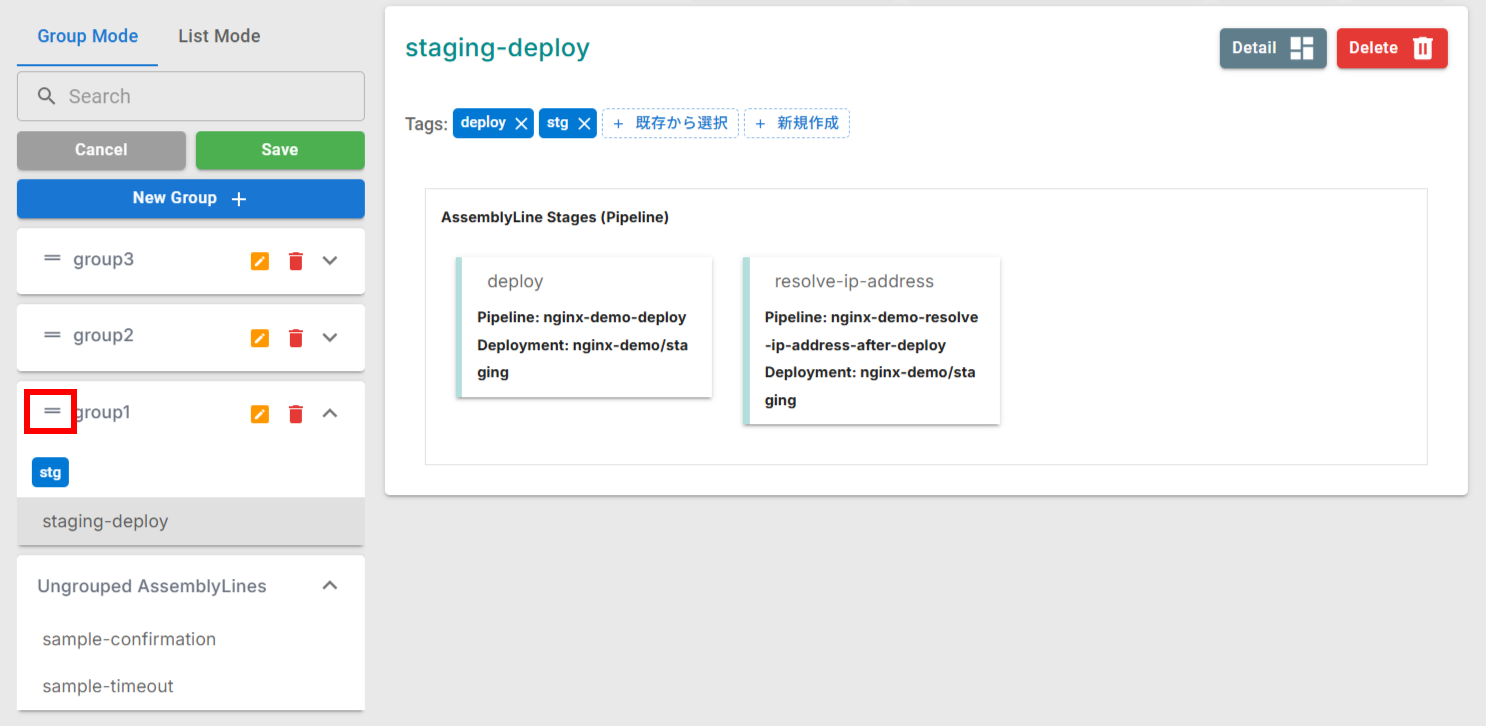1486x726 pixels.
Task: Select the Group Mode tab
Action: coord(87,36)
